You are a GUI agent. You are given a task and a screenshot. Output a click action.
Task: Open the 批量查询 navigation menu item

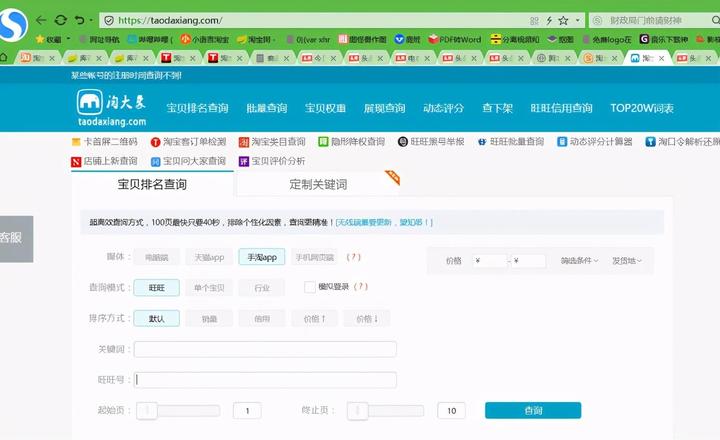point(267,108)
